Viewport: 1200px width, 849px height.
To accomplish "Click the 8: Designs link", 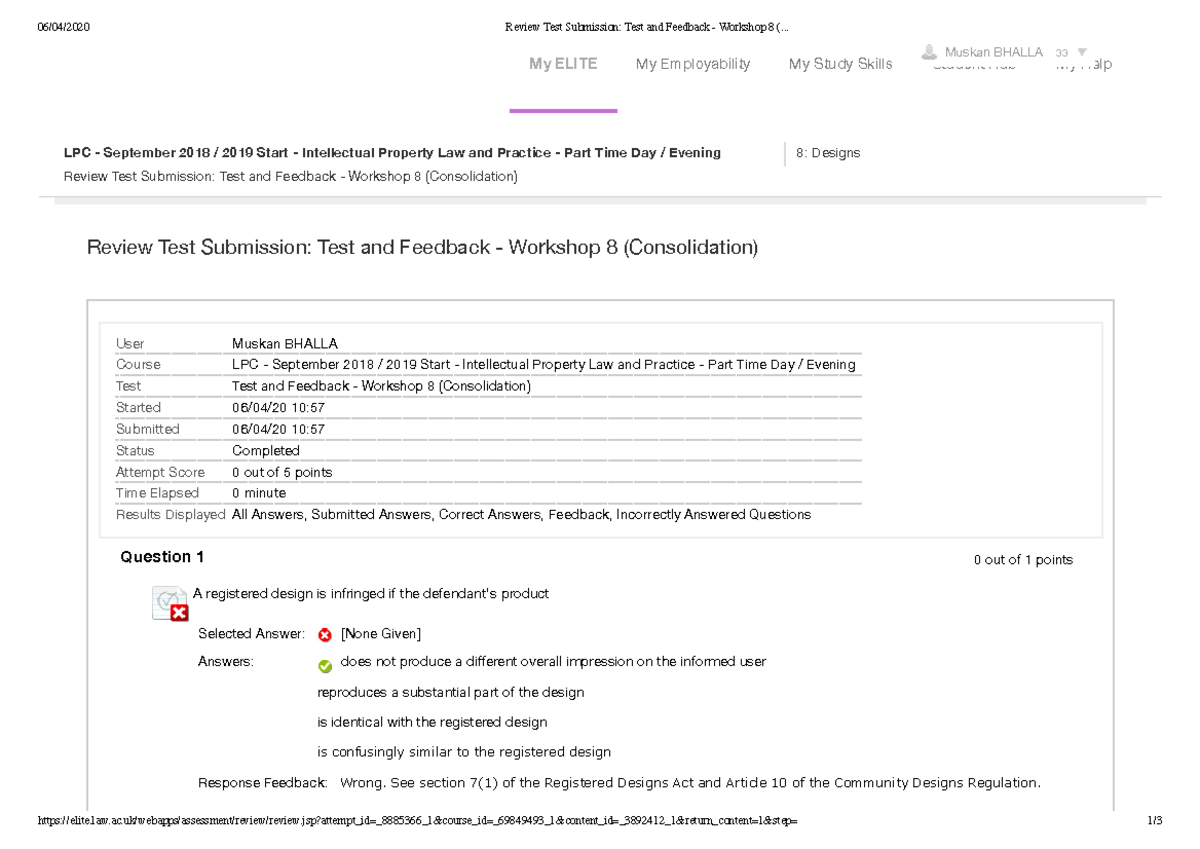I will coord(828,152).
